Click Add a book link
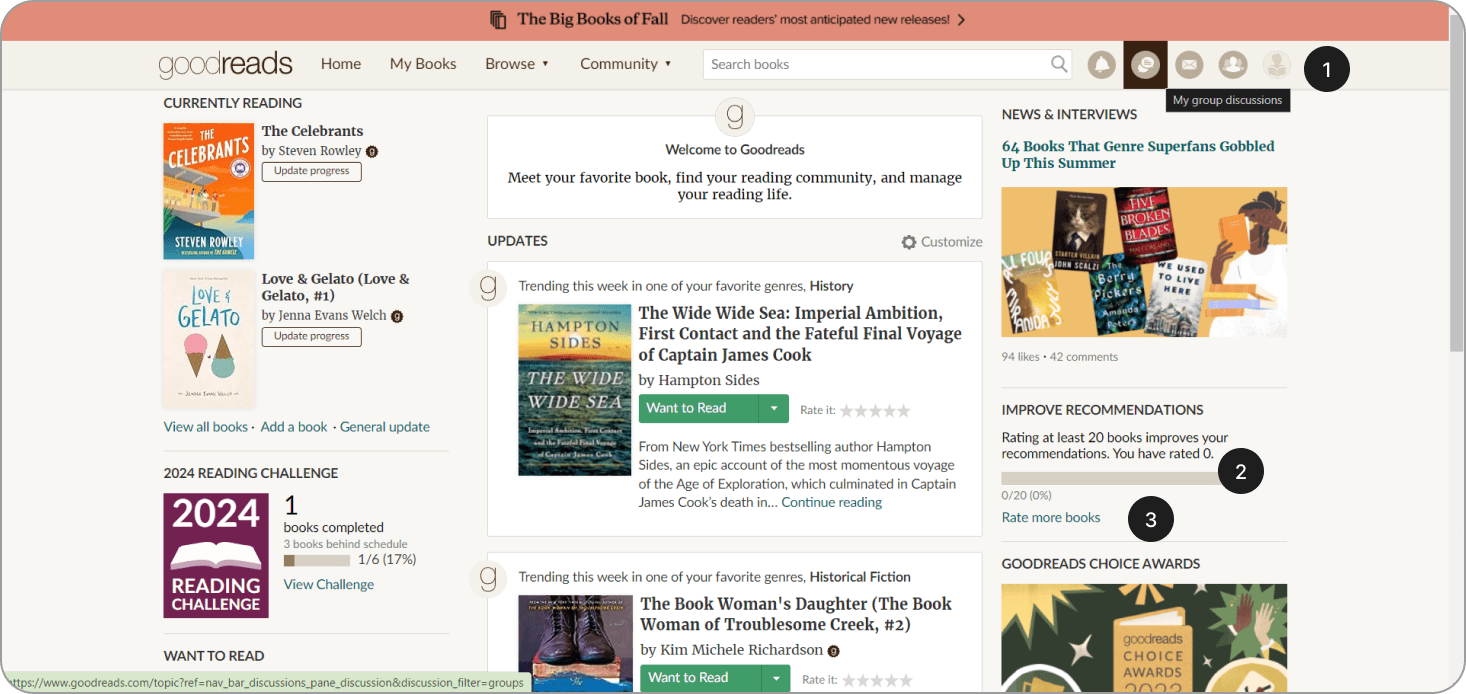This screenshot has height=694, width=1466. (x=294, y=427)
